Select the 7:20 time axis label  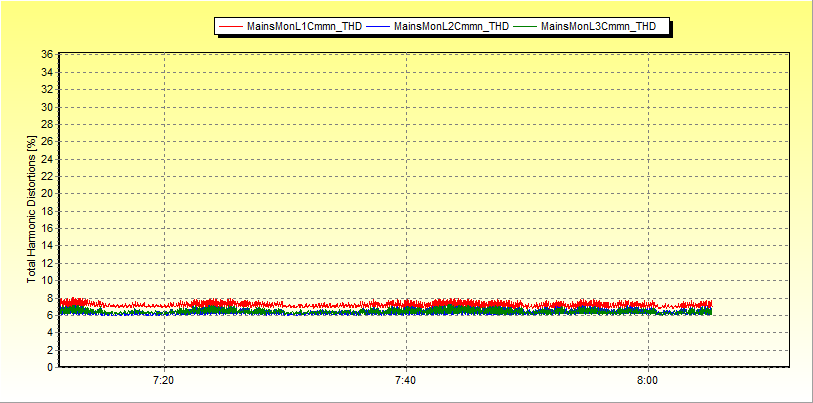tap(164, 381)
